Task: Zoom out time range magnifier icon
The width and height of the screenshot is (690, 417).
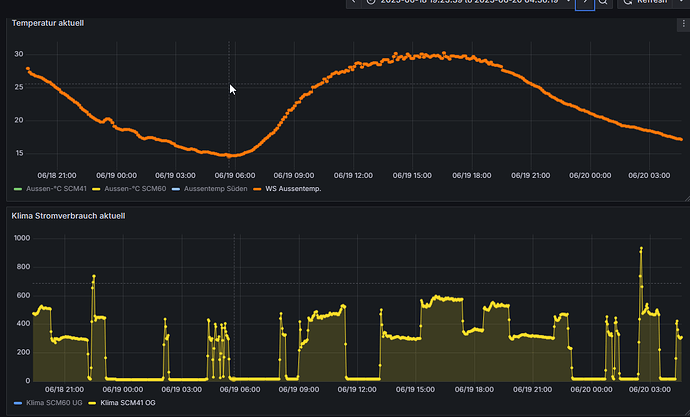Action: point(604,3)
